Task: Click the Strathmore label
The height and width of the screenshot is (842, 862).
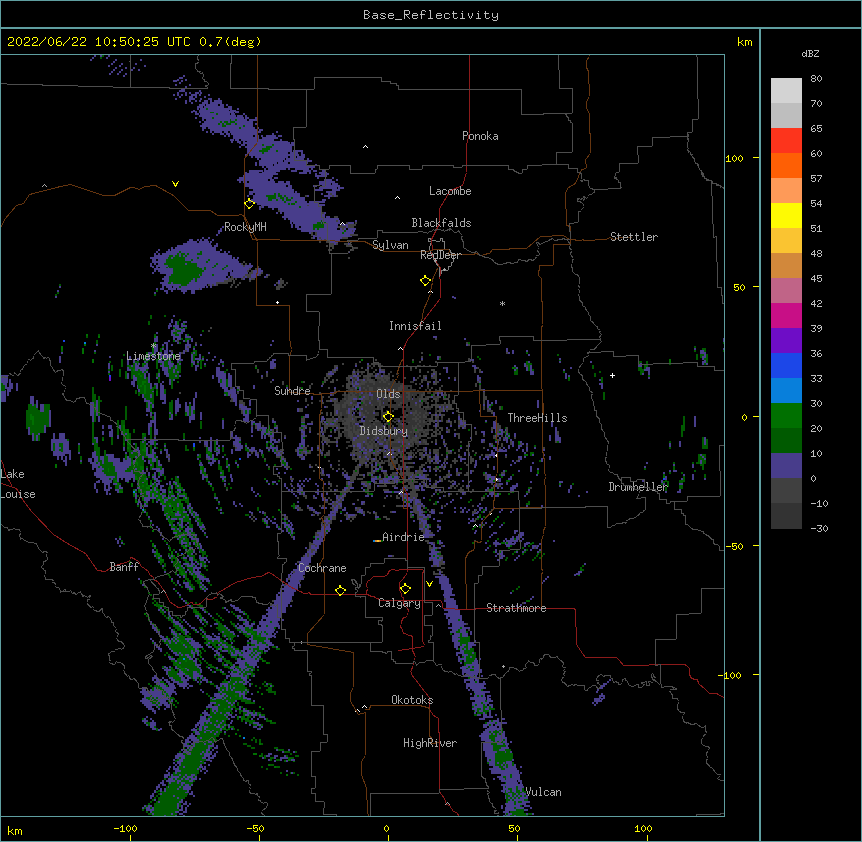Action: 516,608
